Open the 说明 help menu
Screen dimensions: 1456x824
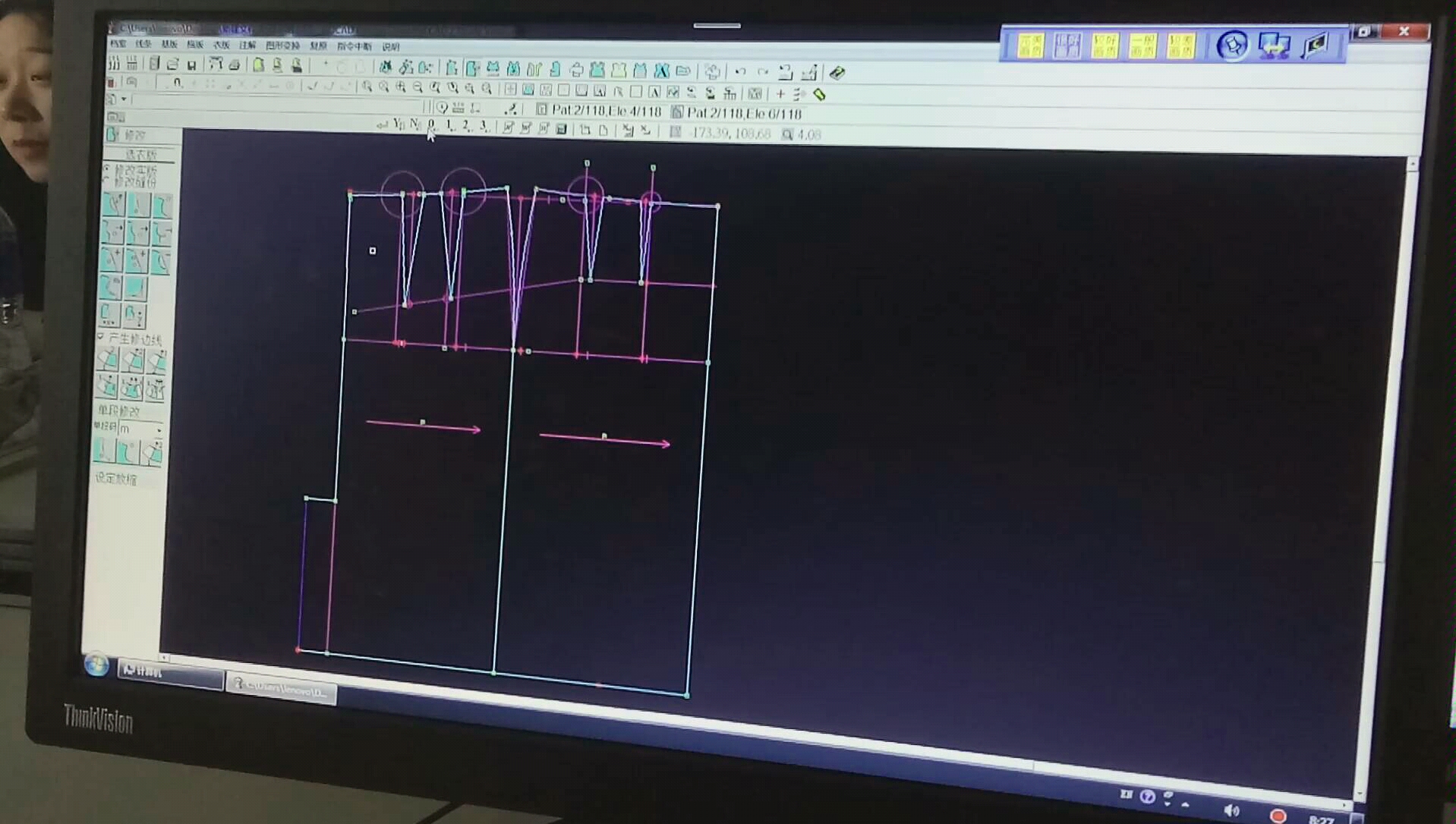point(390,47)
